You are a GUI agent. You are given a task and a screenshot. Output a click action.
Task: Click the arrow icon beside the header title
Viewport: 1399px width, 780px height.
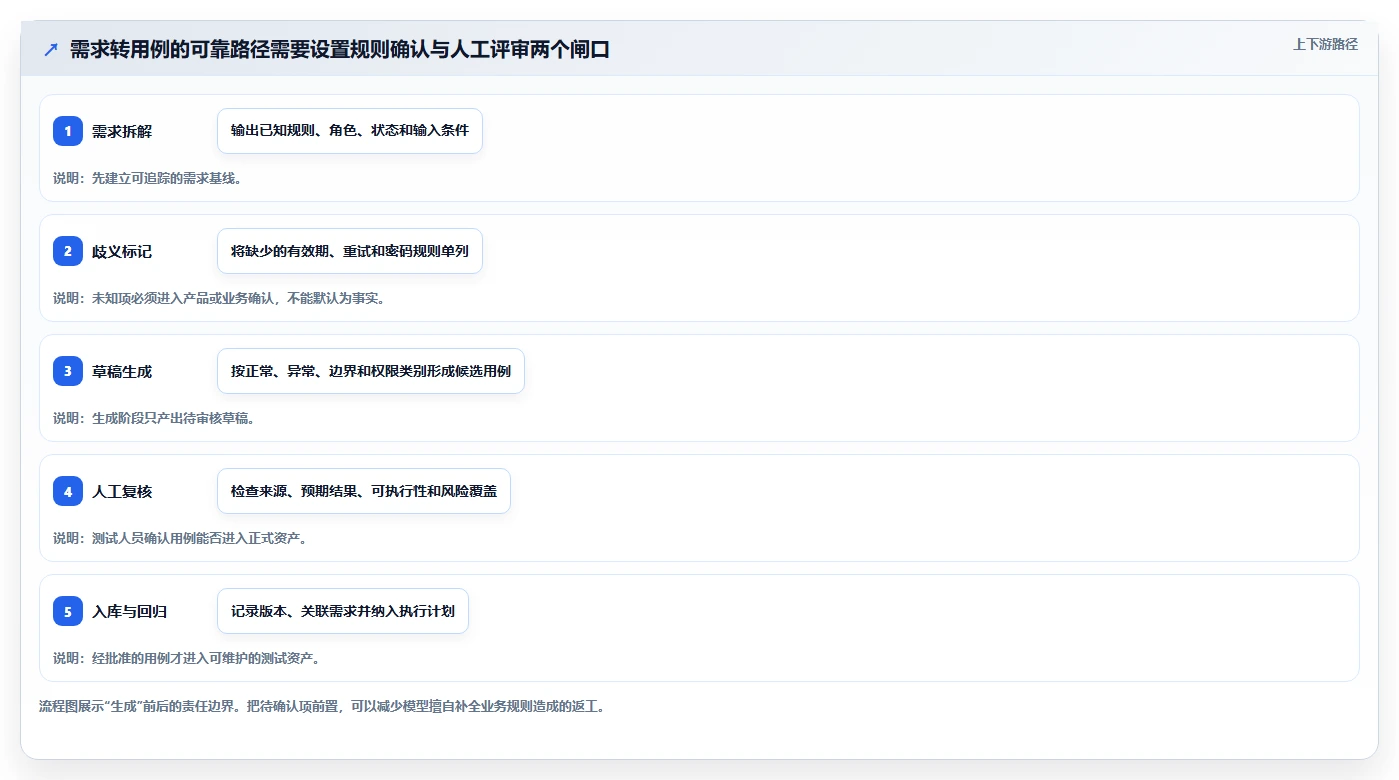[51, 50]
